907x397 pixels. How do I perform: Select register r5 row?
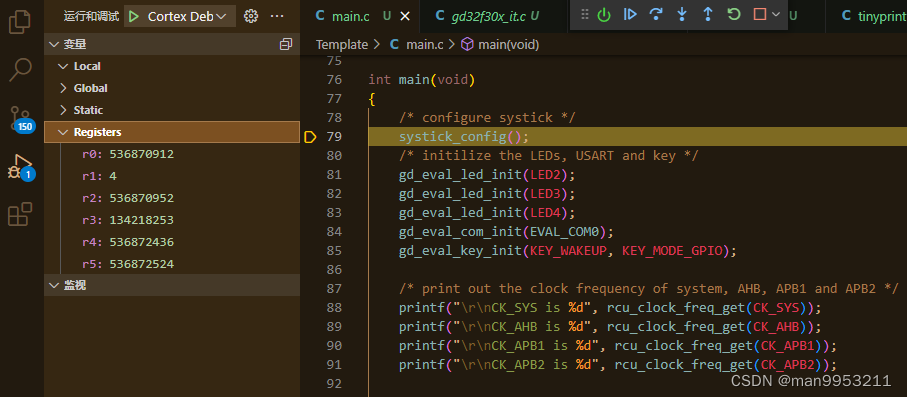click(x=172, y=264)
